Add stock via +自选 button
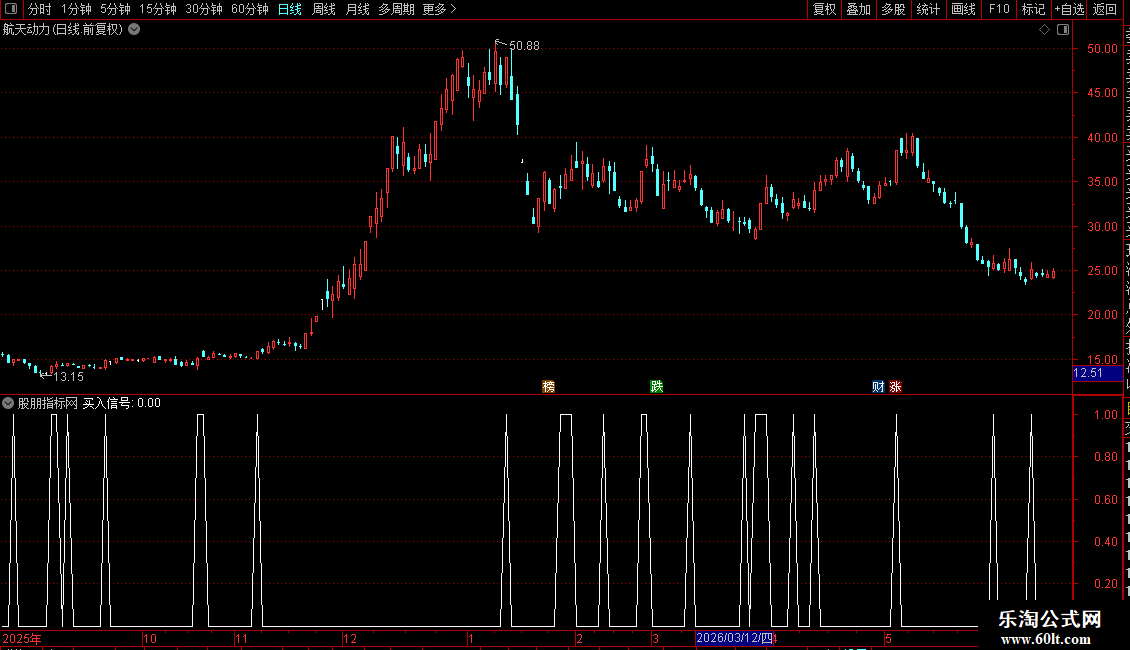Image resolution: width=1130 pixels, height=650 pixels. pyautogui.click(x=1069, y=9)
